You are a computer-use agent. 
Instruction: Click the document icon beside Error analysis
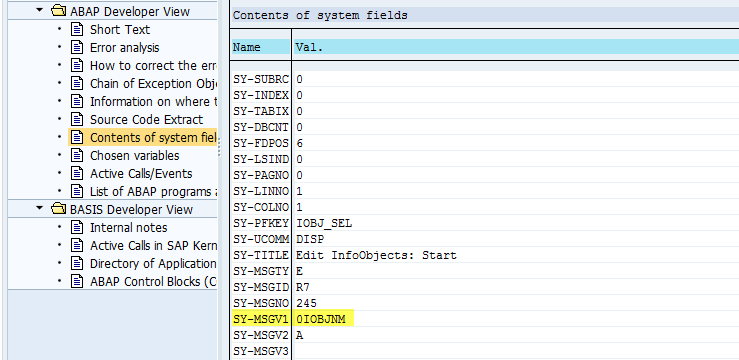click(x=76, y=47)
